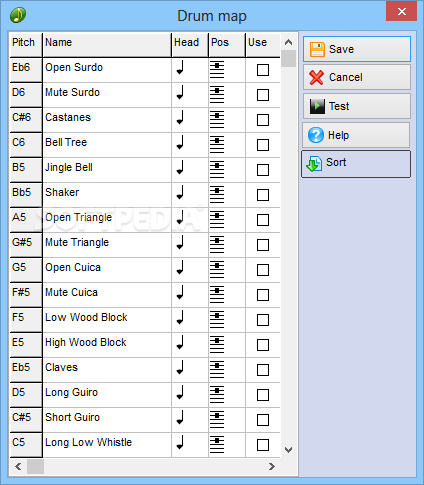Open Help for the drum map
The width and height of the screenshot is (424, 485).
[x=356, y=135]
